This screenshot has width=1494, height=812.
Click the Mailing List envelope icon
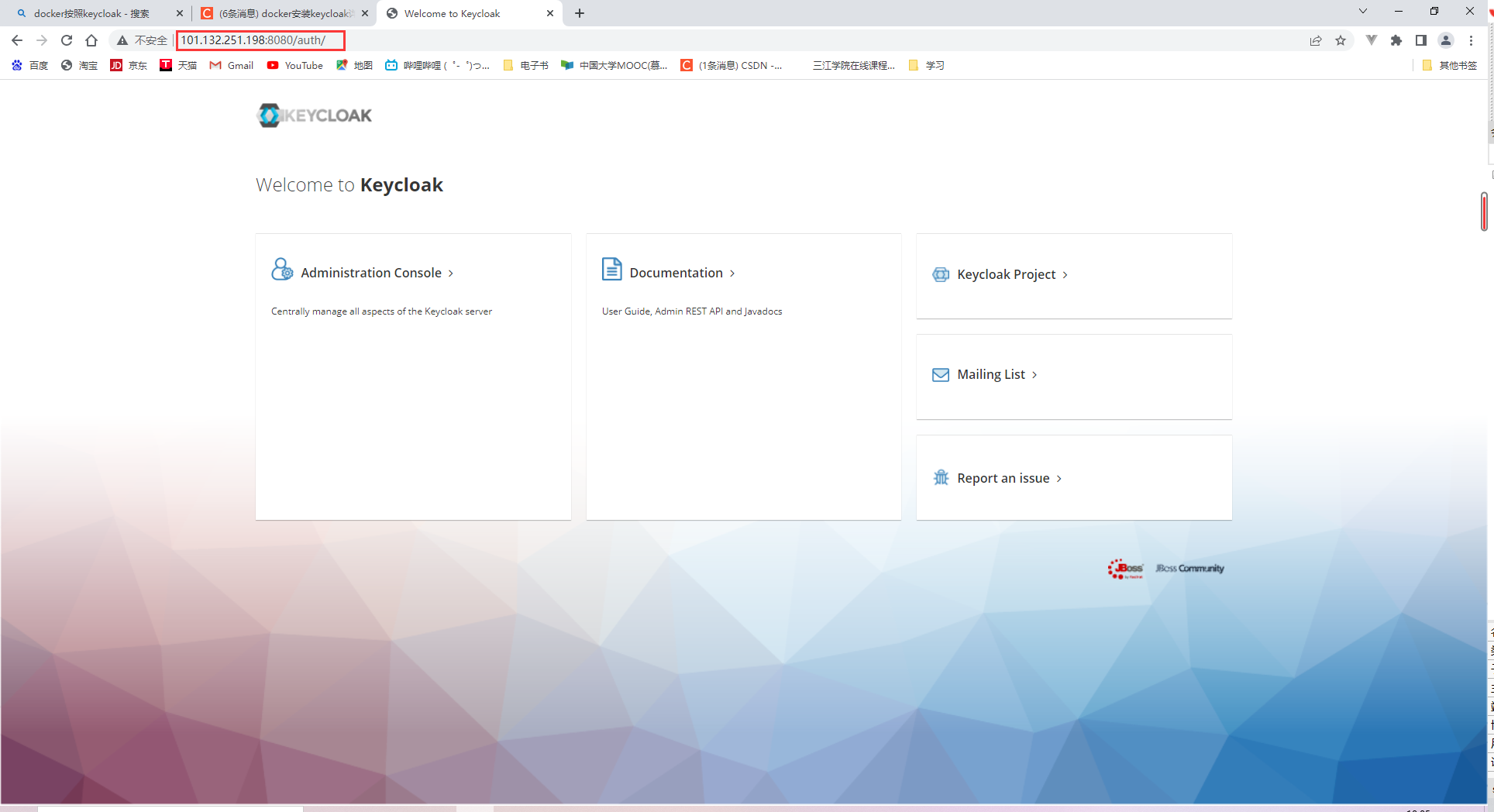click(941, 375)
